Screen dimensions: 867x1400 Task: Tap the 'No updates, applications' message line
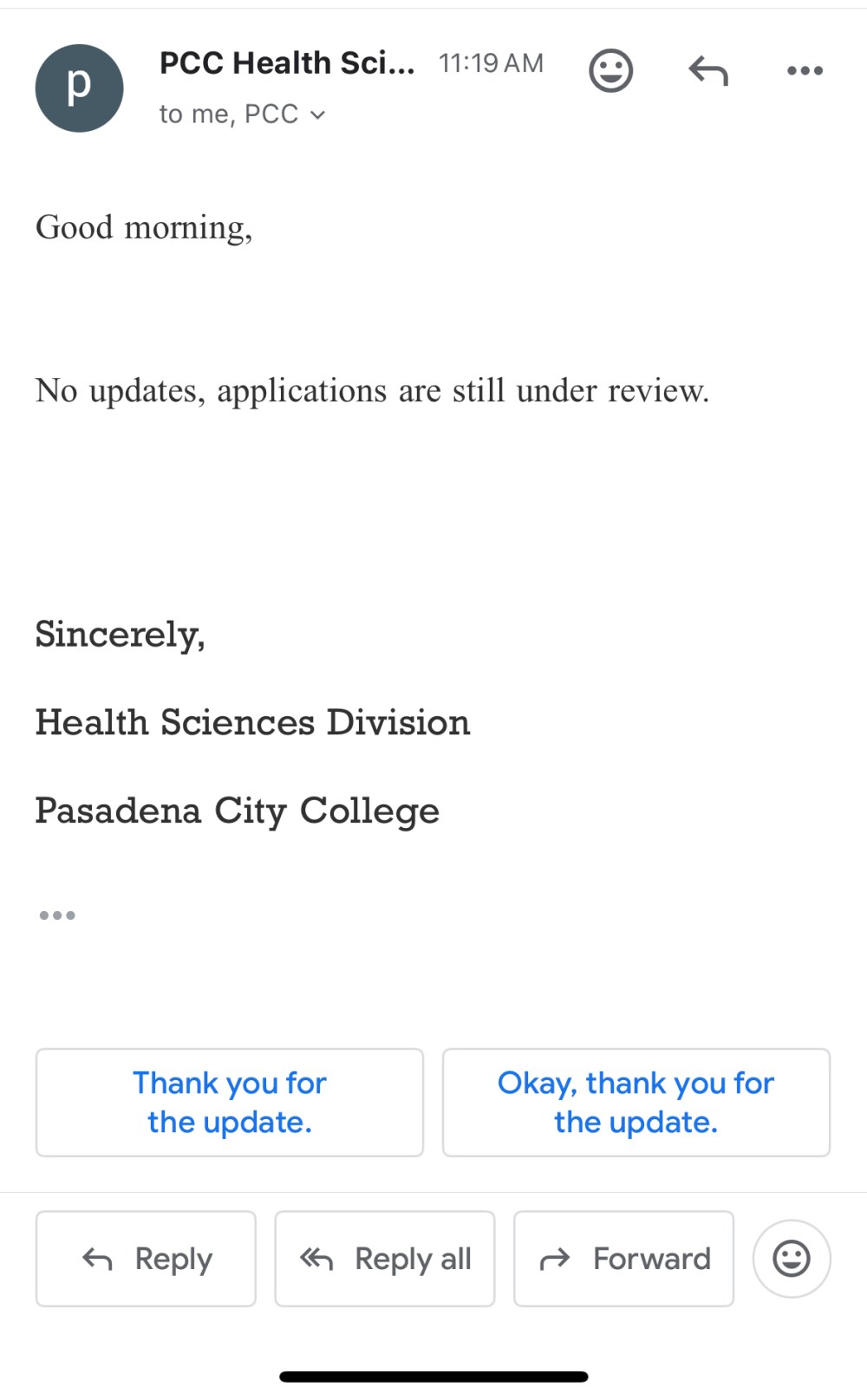(372, 391)
